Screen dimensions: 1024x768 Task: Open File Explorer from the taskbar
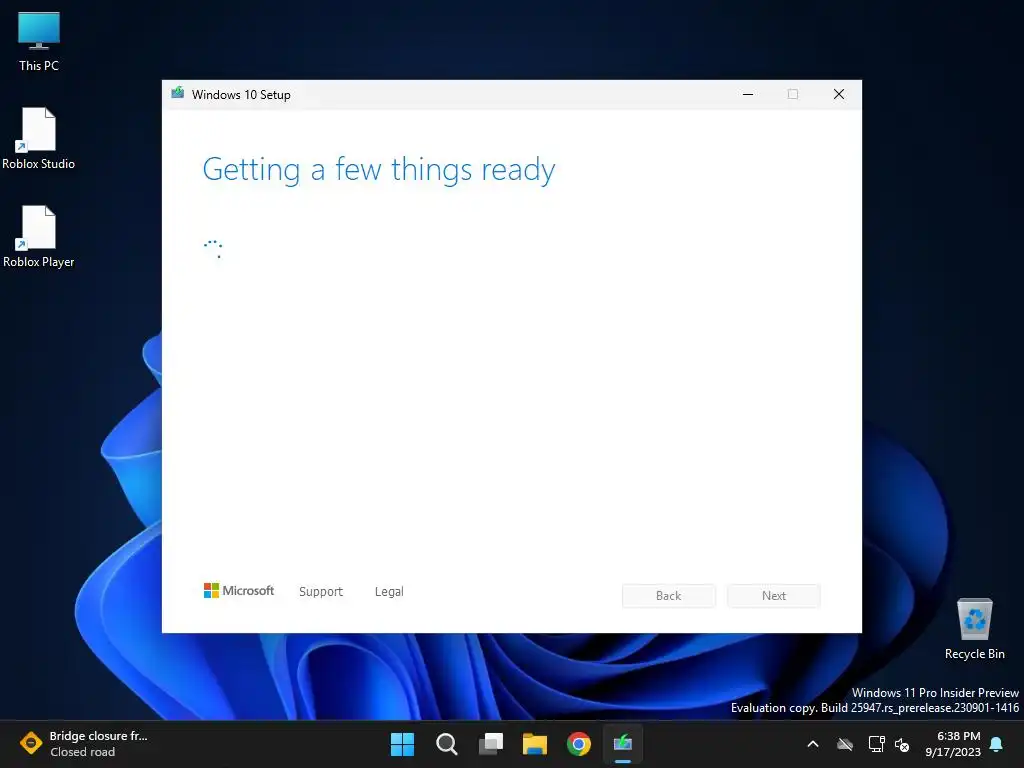535,744
